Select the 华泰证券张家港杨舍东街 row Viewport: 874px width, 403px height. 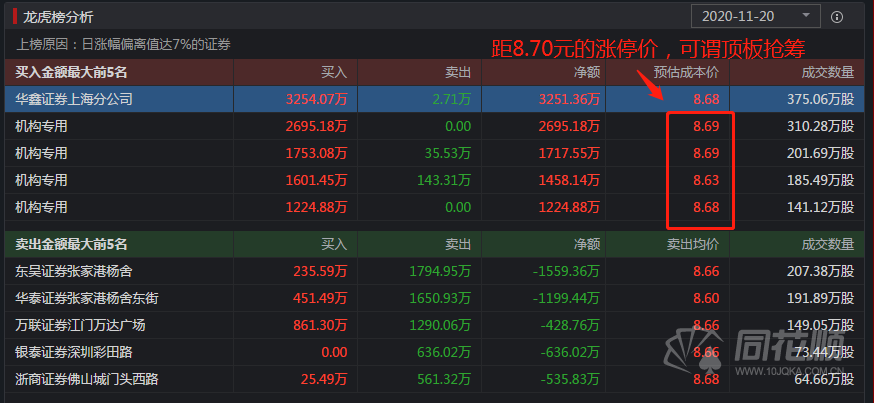tap(436, 298)
